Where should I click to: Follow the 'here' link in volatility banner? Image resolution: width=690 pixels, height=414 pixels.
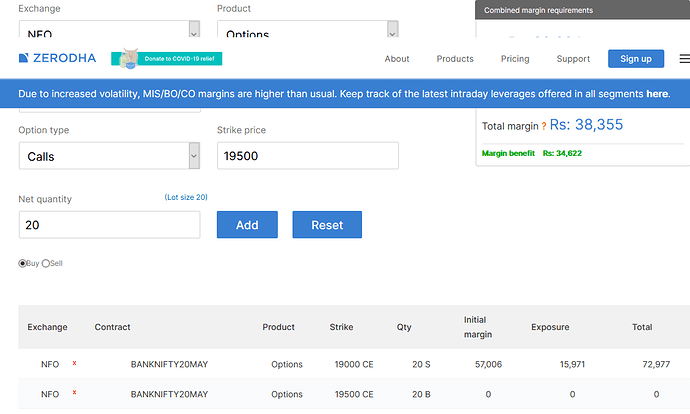coord(657,94)
